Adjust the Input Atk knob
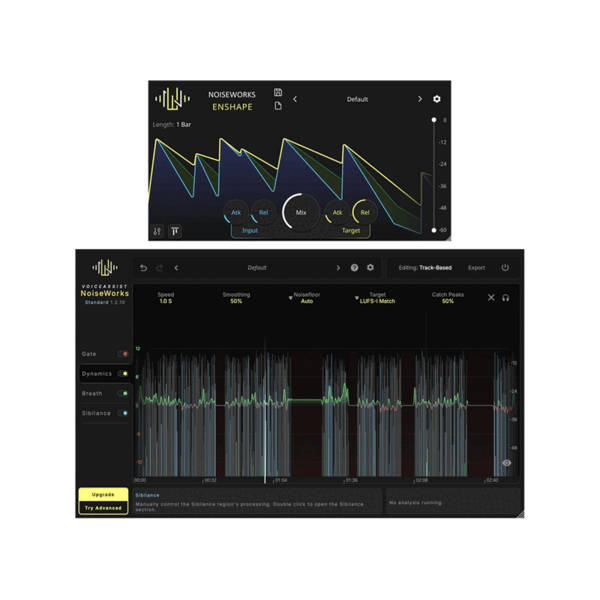 pyautogui.click(x=236, y=212)
